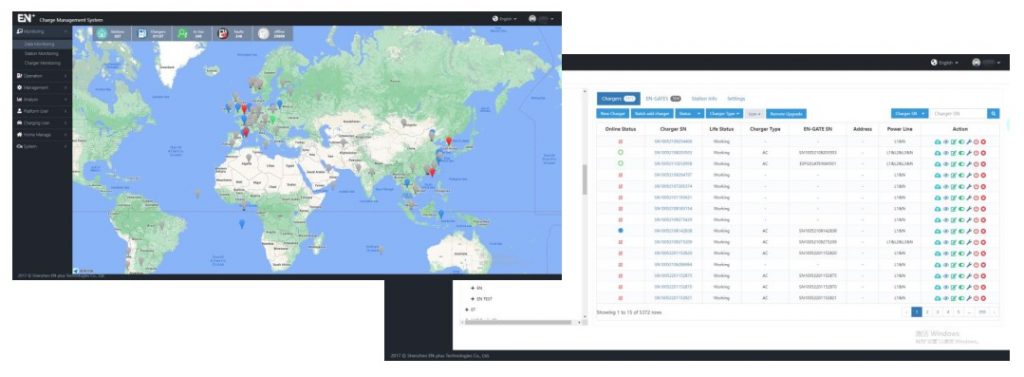1024x377 pixels.
Task: Click the Offline status icon above the map
Action: 263,33
